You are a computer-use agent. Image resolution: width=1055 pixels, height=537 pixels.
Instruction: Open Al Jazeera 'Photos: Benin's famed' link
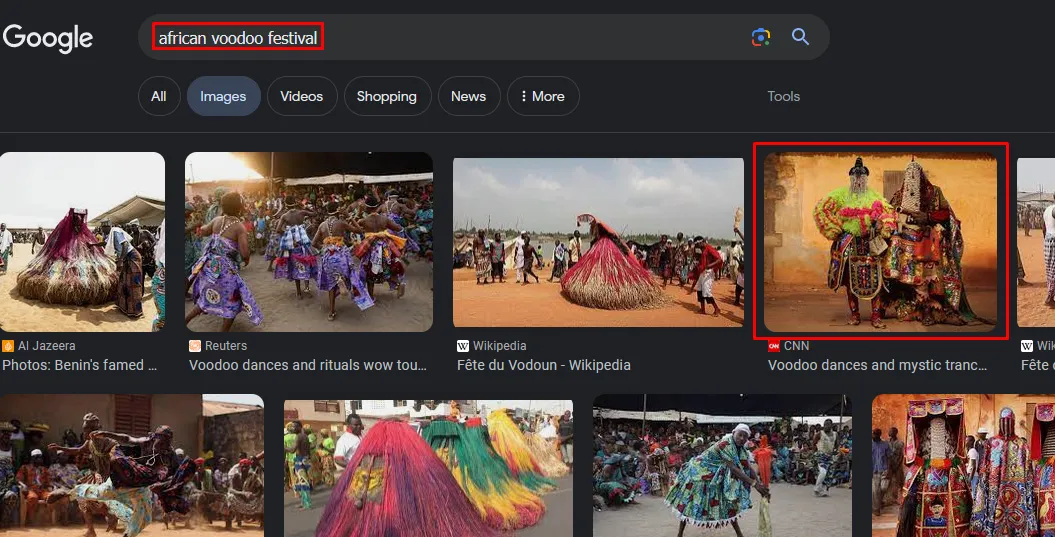79,365
